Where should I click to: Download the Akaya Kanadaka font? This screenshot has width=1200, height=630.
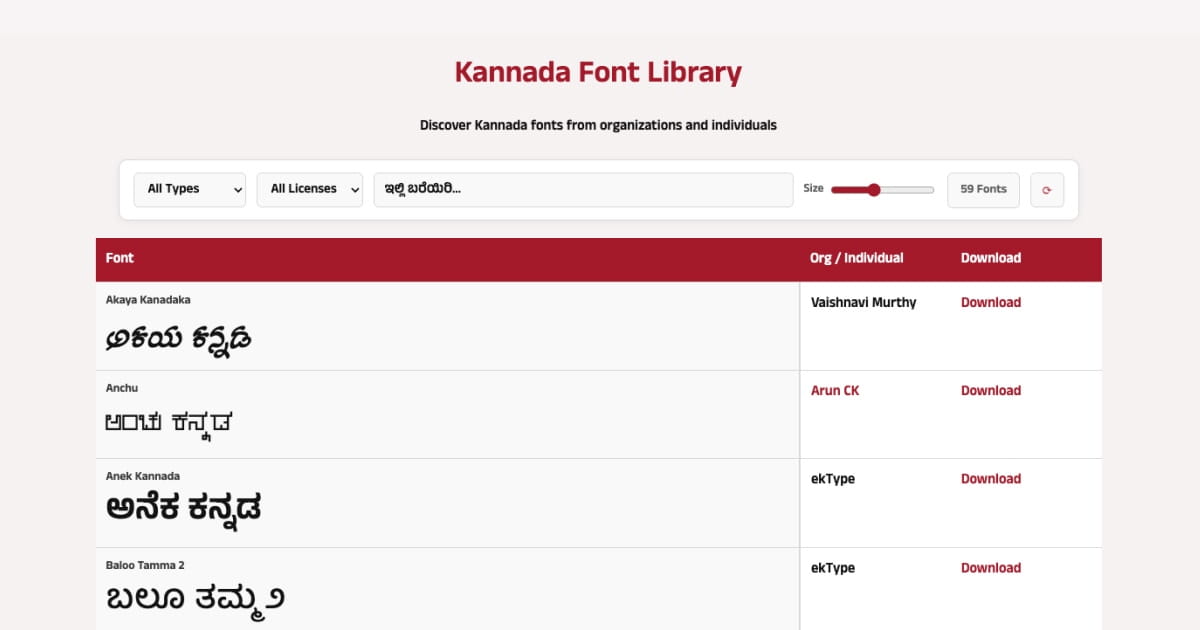(991, 302)
